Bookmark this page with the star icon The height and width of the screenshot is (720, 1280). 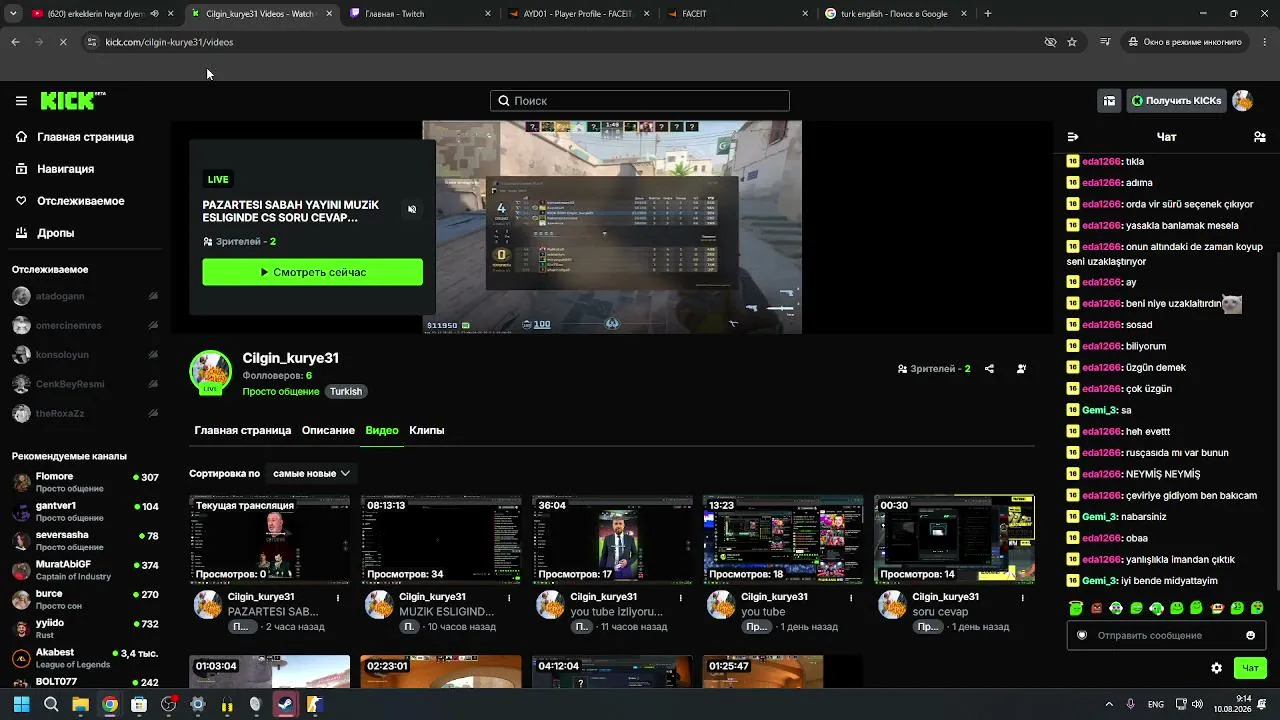click(x=1072, y=42)
